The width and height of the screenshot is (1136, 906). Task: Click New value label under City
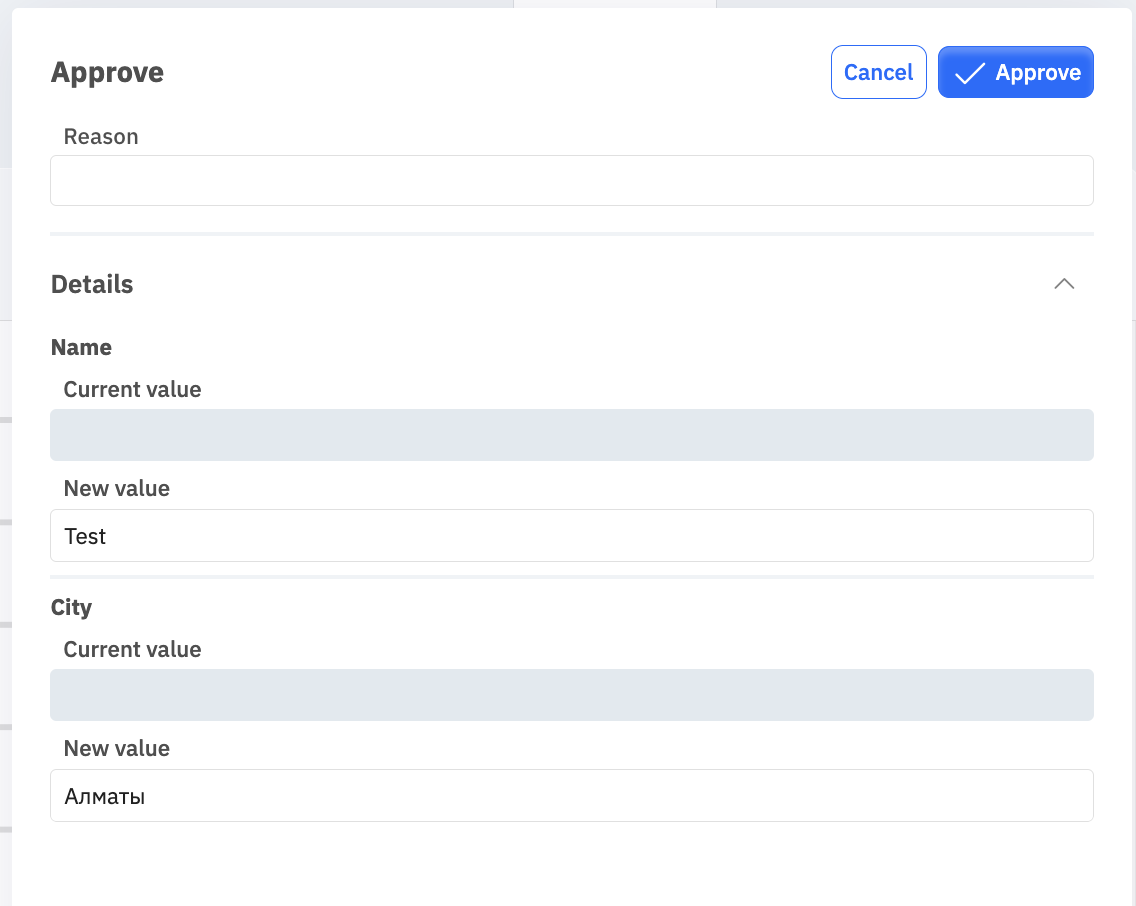[117, 749]
